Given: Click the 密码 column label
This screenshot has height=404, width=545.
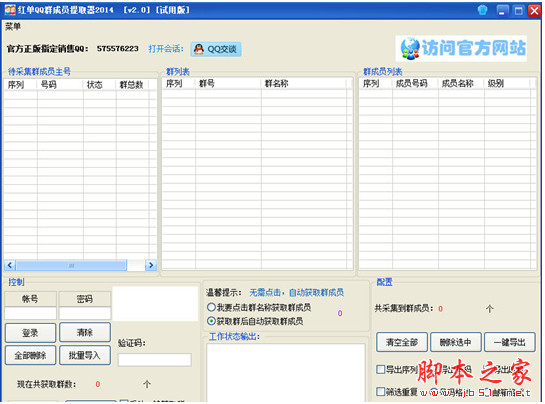Looking at the screenshot, I should pyautogui.click(x=85, y=299).
